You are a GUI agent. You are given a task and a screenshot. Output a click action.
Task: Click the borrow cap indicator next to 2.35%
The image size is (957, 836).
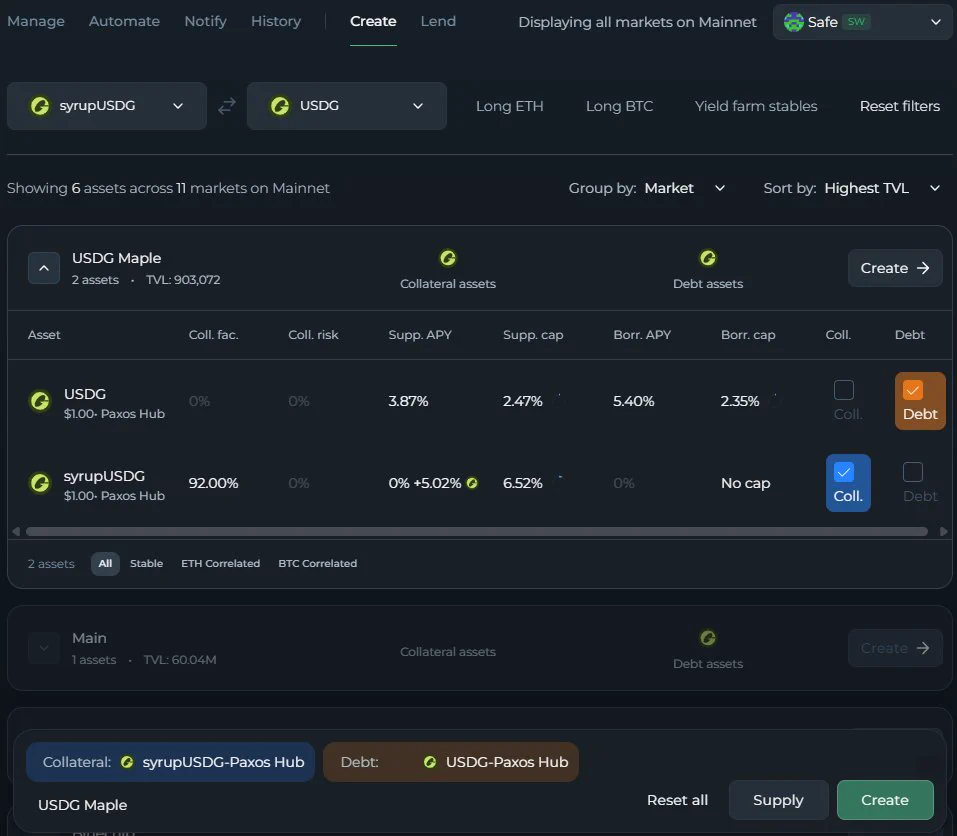(x=775, y=401)
